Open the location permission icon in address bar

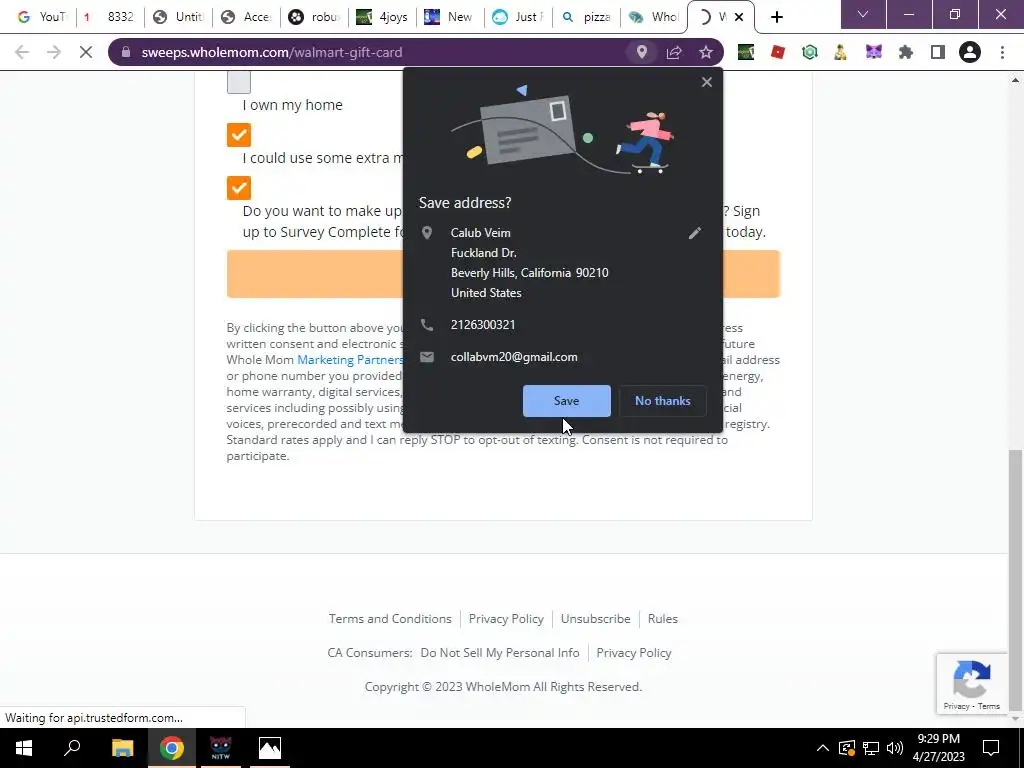[641, 52]
